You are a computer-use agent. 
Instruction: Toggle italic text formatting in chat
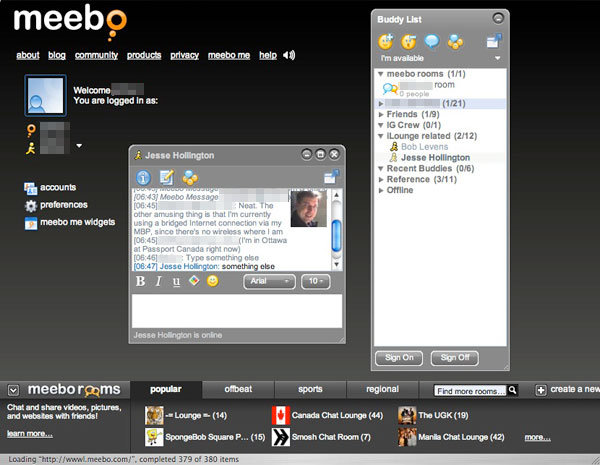159,282
